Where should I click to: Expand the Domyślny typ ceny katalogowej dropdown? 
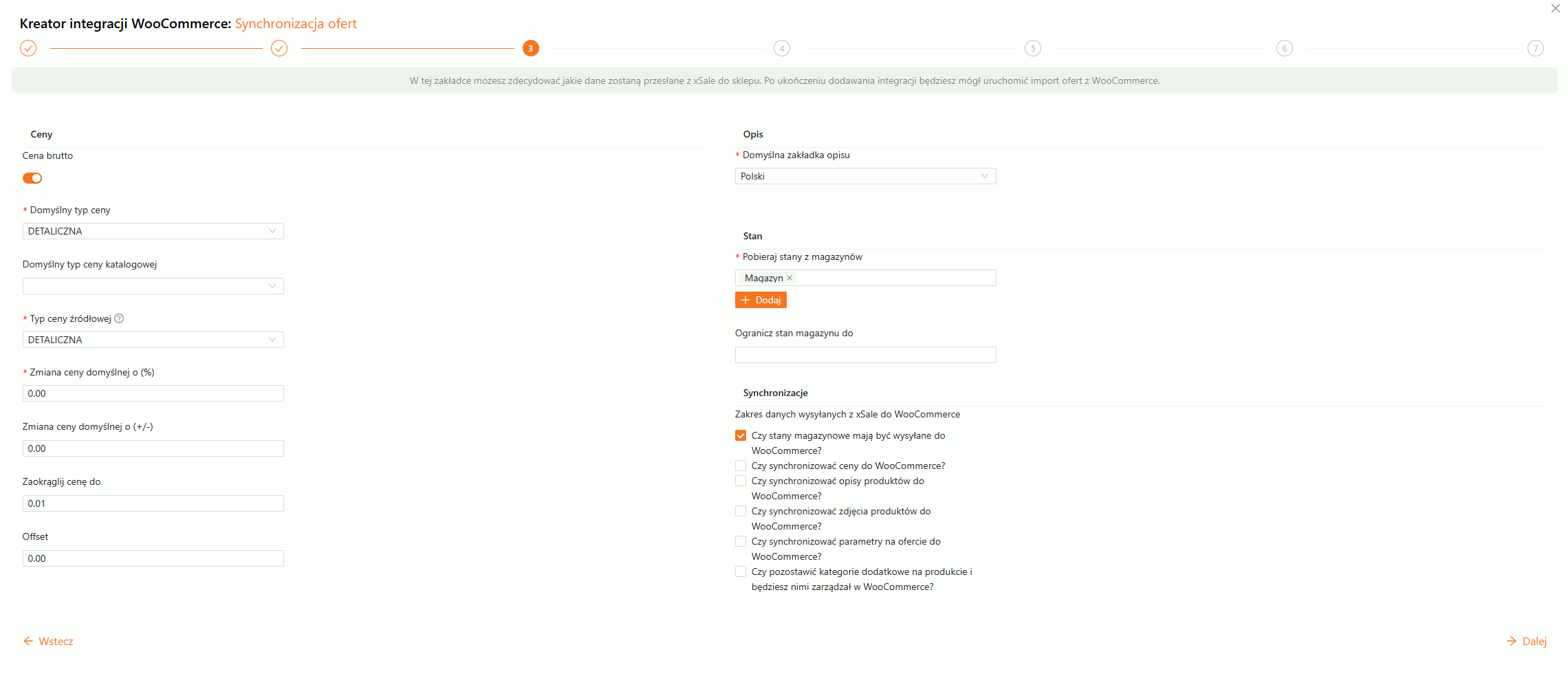[153, 286]
